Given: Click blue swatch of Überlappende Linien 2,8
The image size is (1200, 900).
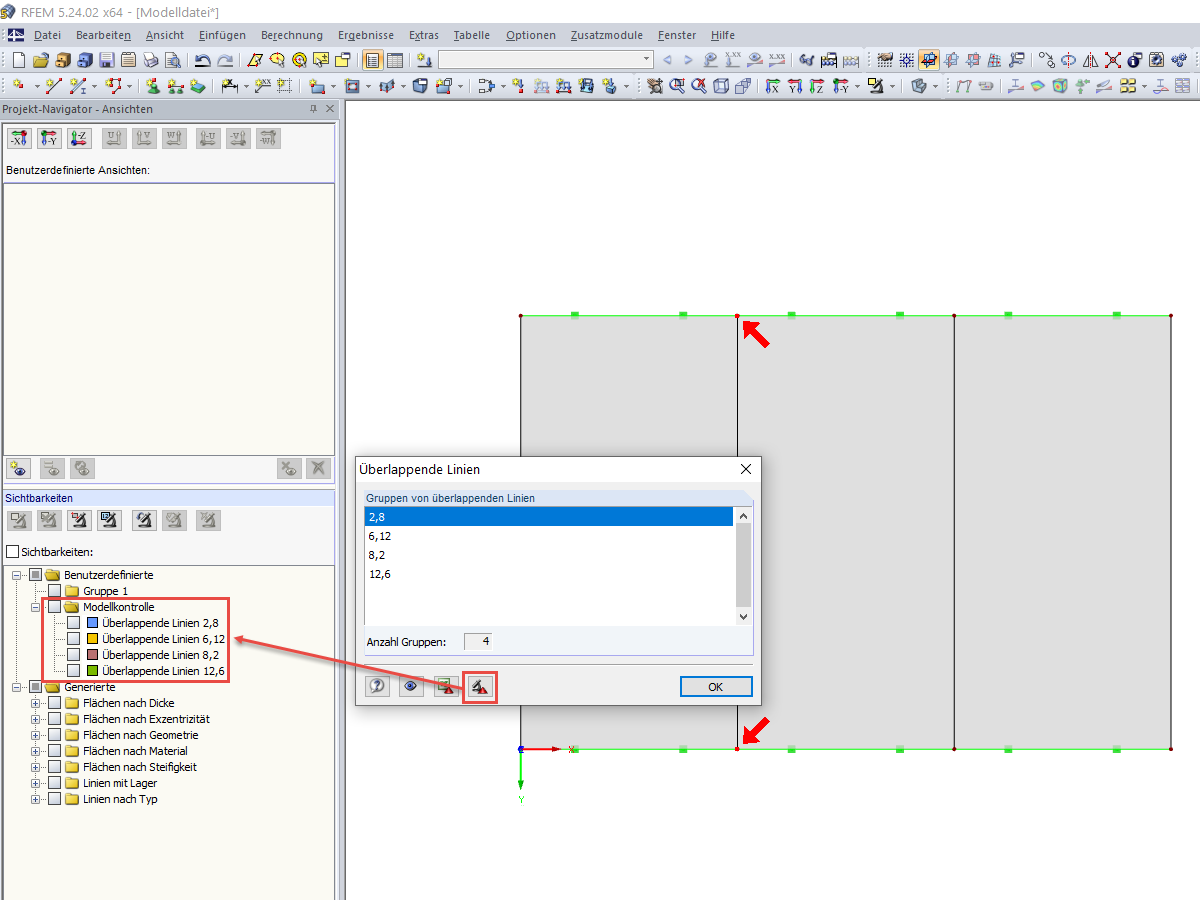Looking at the screenshot, I should click(92, 623).
